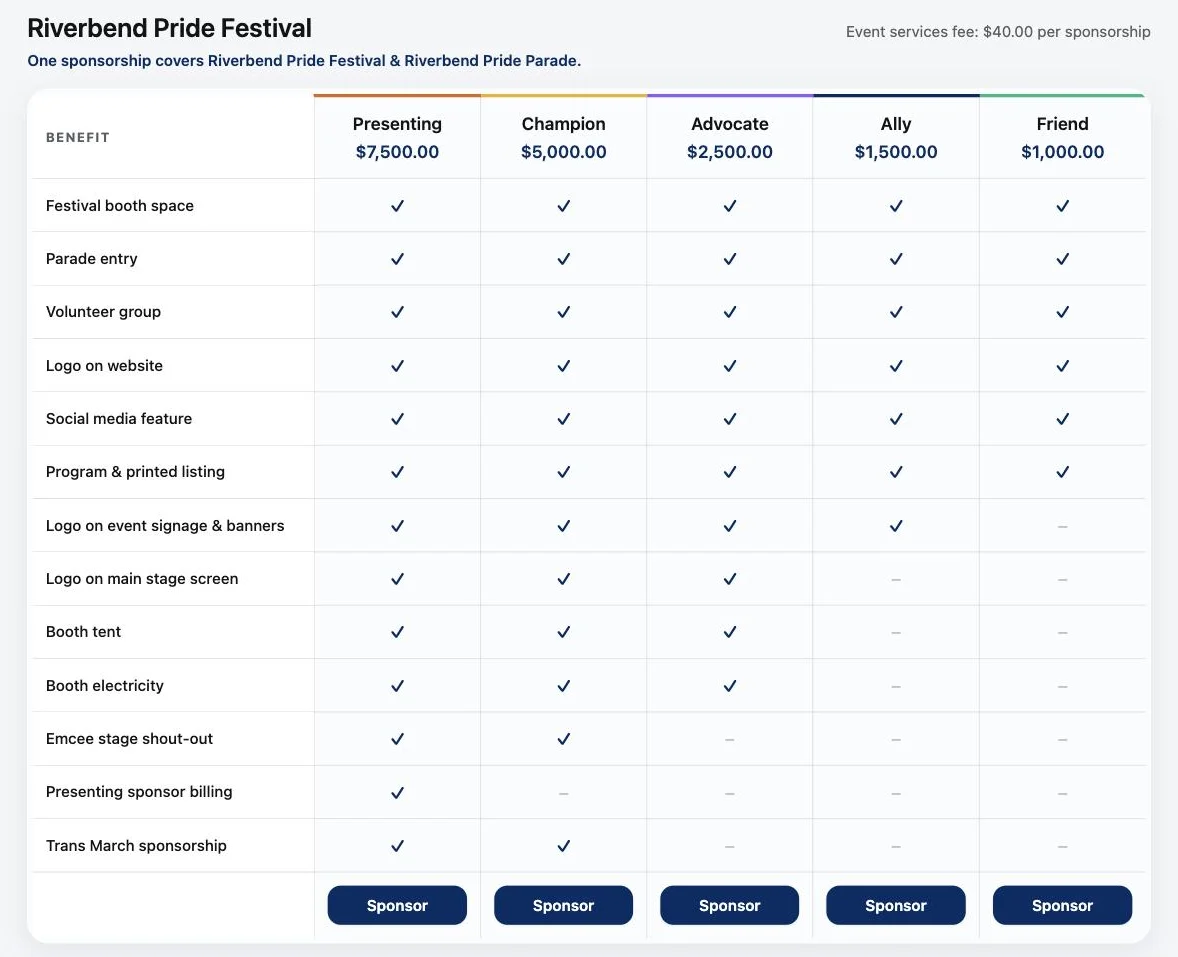Click the Parade entry benefit label
The image size is (1178, 957).
click(x=92, y=259)
